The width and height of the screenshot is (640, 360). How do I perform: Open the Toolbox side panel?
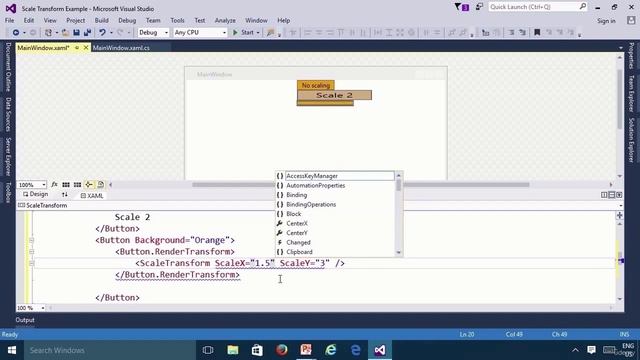coord(8,192)
